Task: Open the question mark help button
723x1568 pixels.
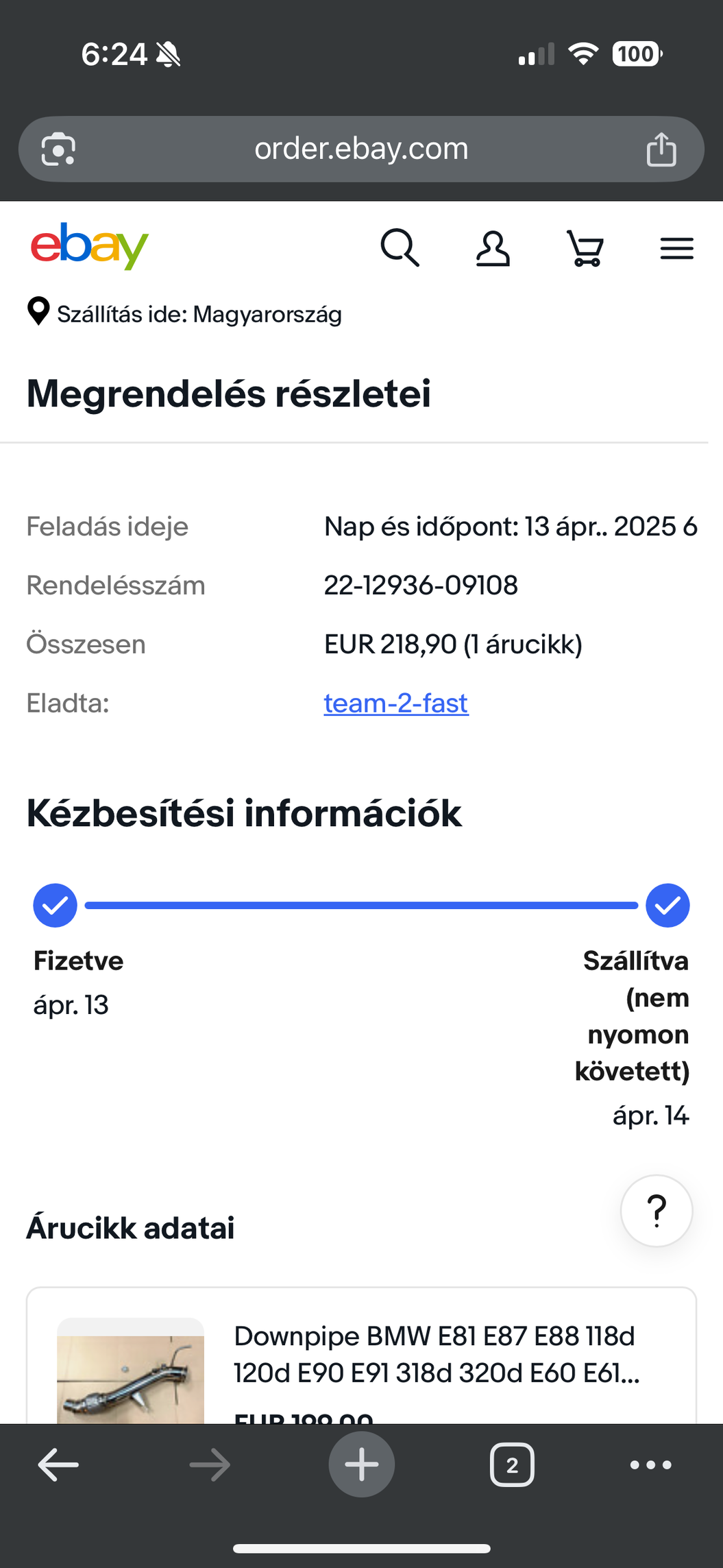Action: tap(657, 1211)
